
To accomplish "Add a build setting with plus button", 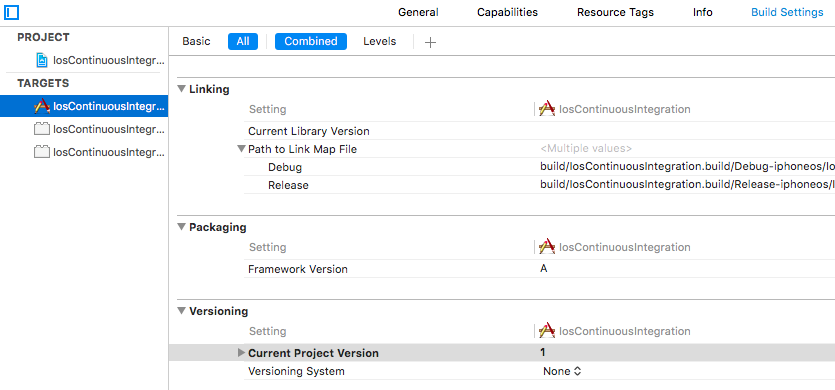I will (x=430, y=42).
